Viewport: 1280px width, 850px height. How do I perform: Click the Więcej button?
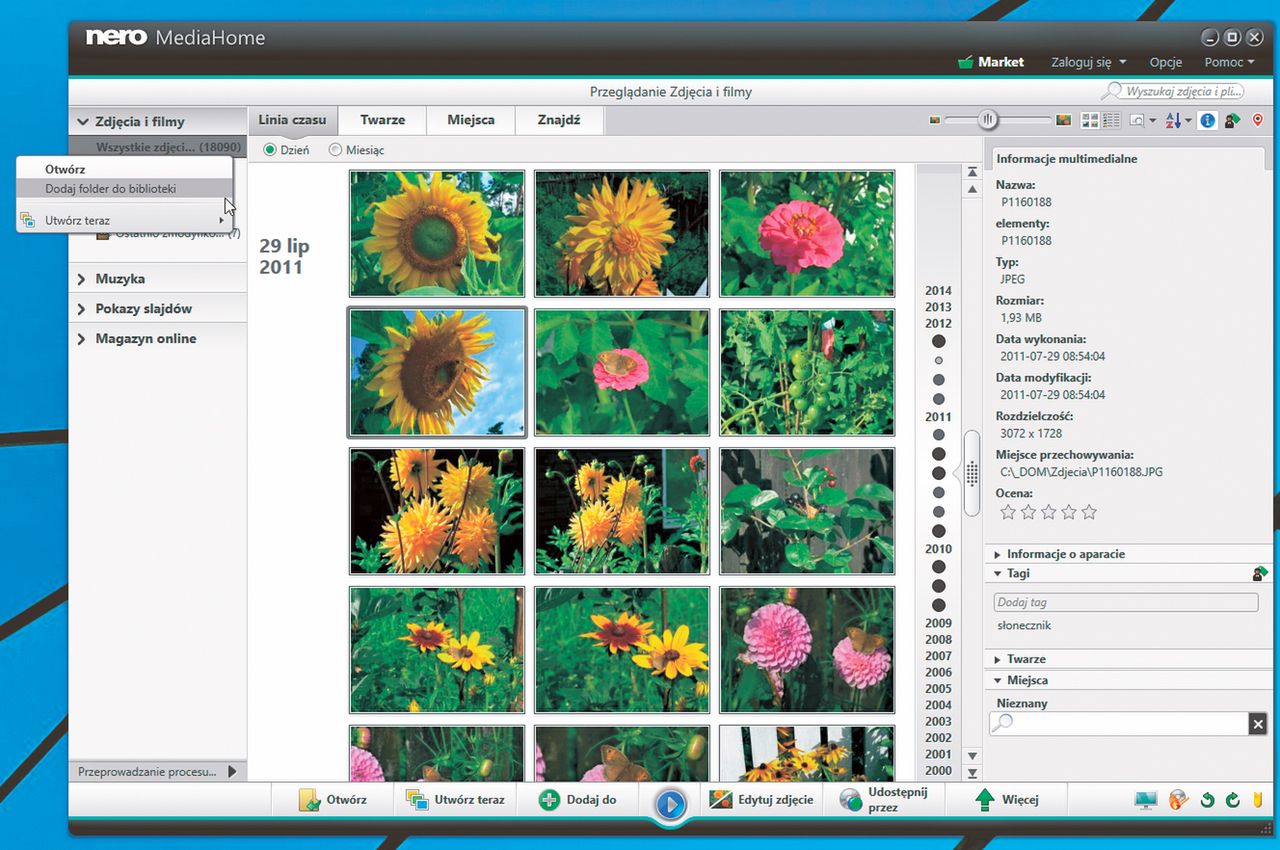pyautogui.click(x=1007, y=800)
